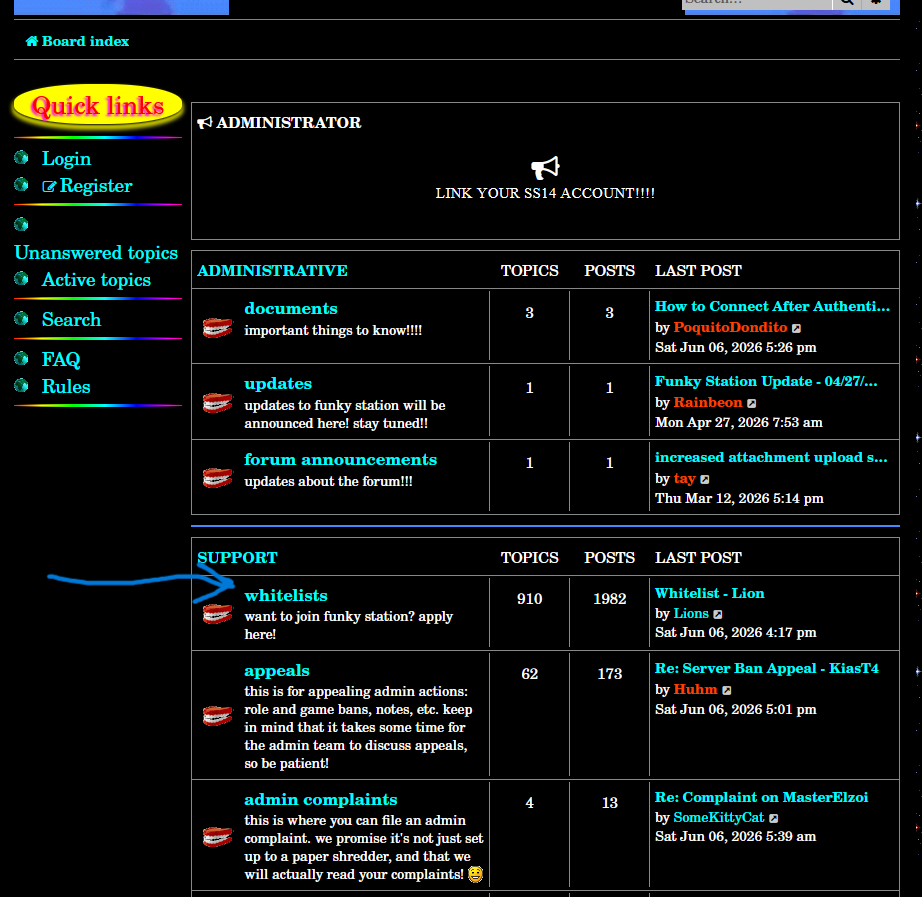Click whitelists topic count 910
This screenshot has height=897, width=922.
pos(529,599)
